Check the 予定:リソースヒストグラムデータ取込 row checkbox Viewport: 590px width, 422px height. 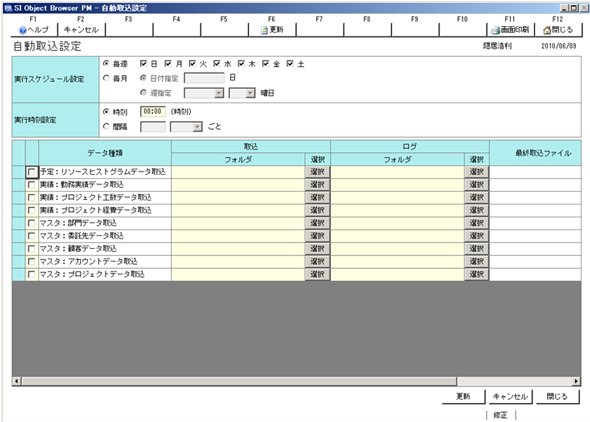click(x=32, y=172)
